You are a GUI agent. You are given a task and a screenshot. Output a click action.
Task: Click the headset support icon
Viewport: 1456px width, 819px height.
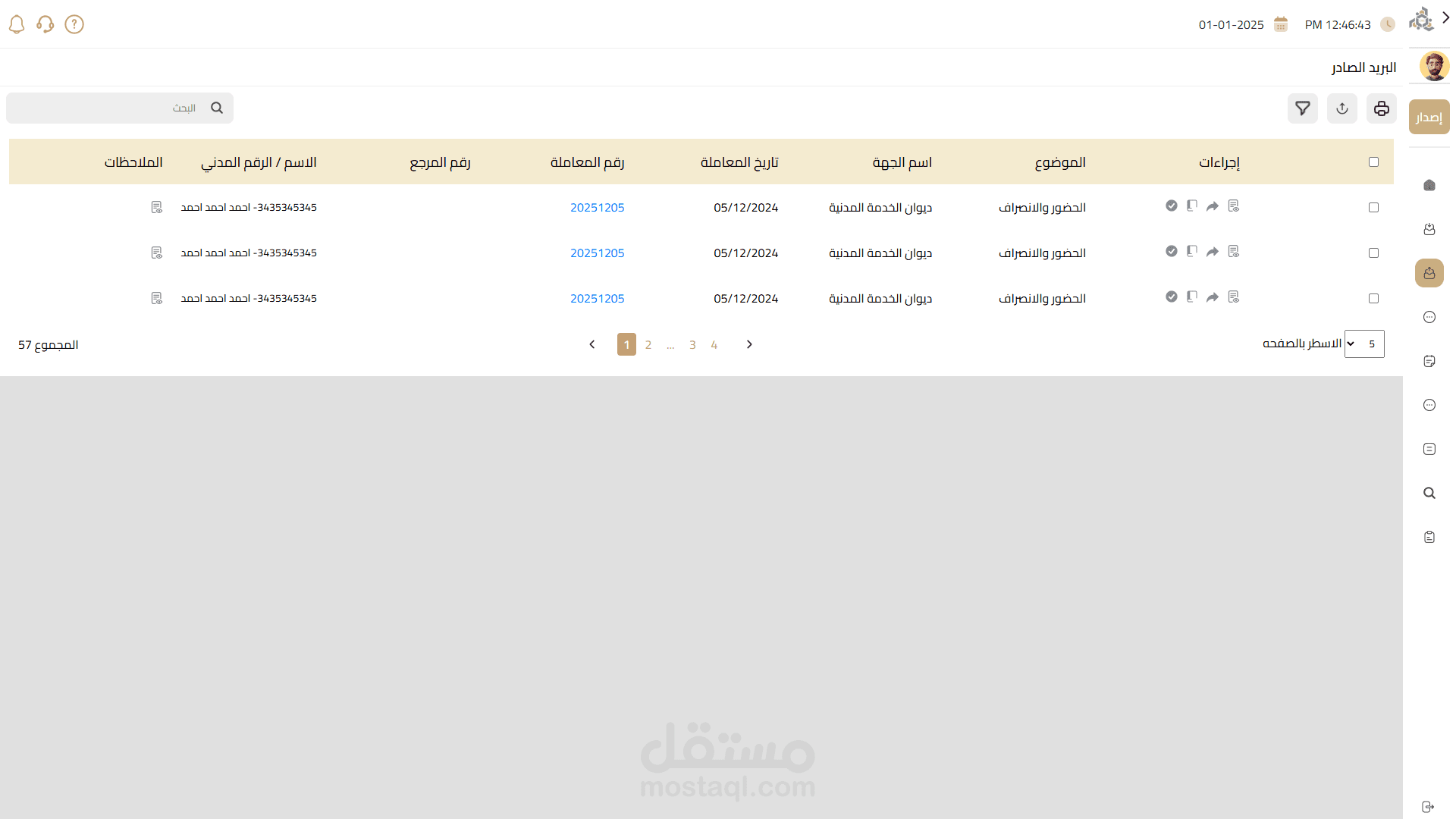tap(45, 24)
